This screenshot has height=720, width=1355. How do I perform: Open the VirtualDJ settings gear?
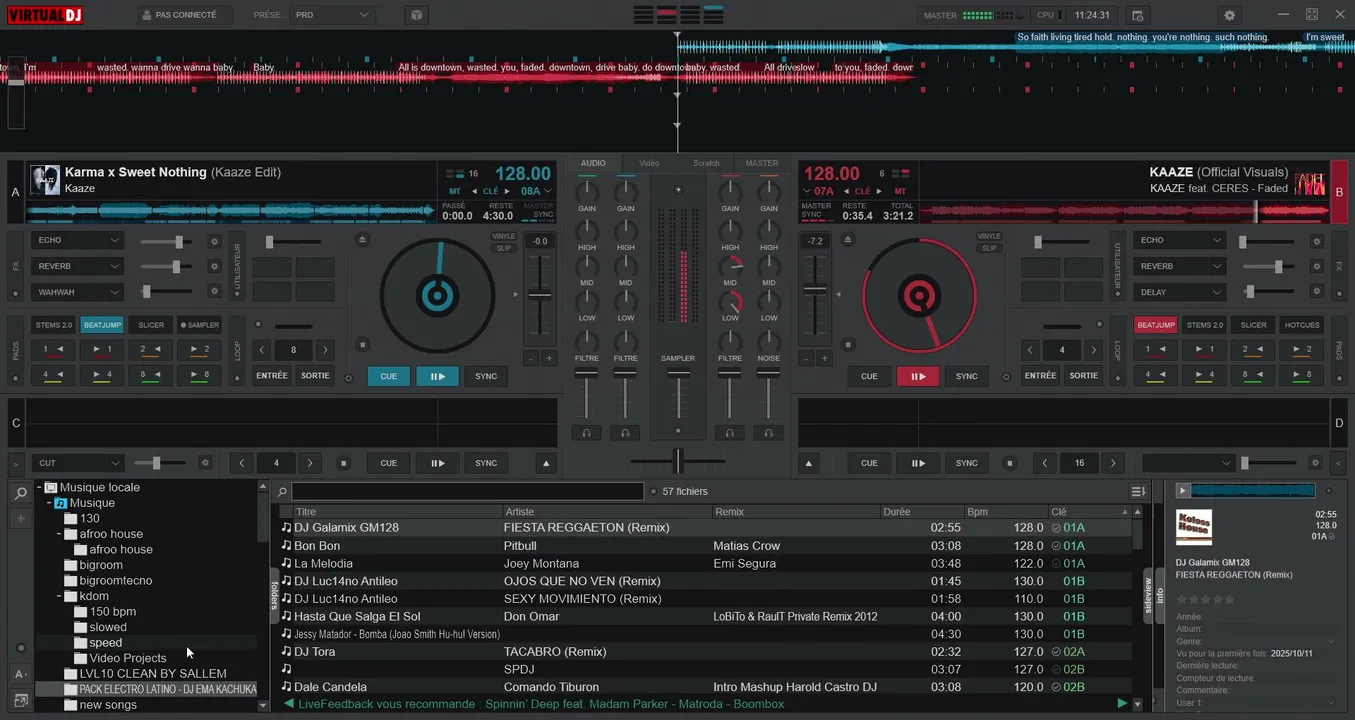click(x=1229, y=15)
